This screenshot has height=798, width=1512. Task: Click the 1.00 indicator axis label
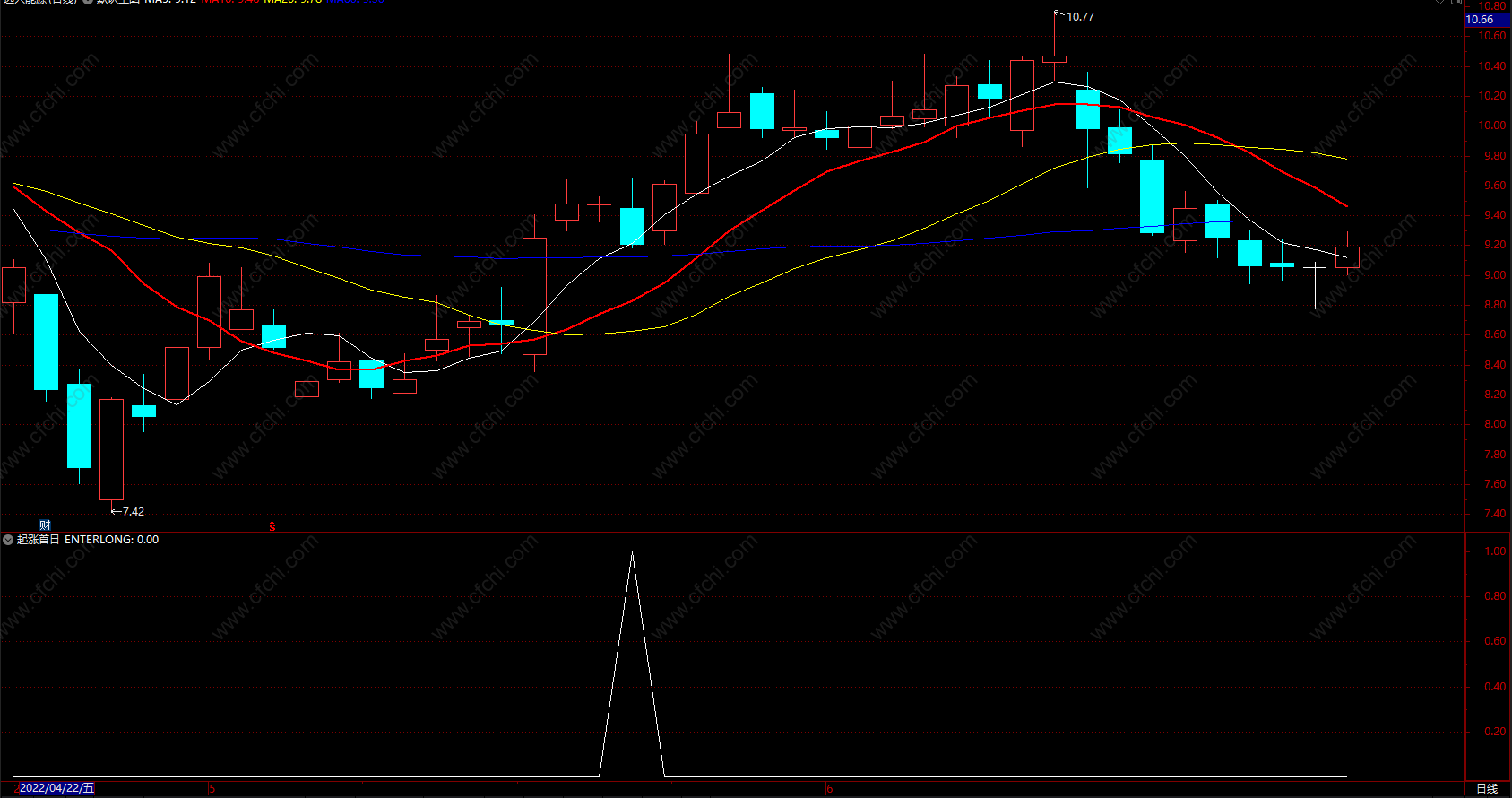pos(1495,551)
